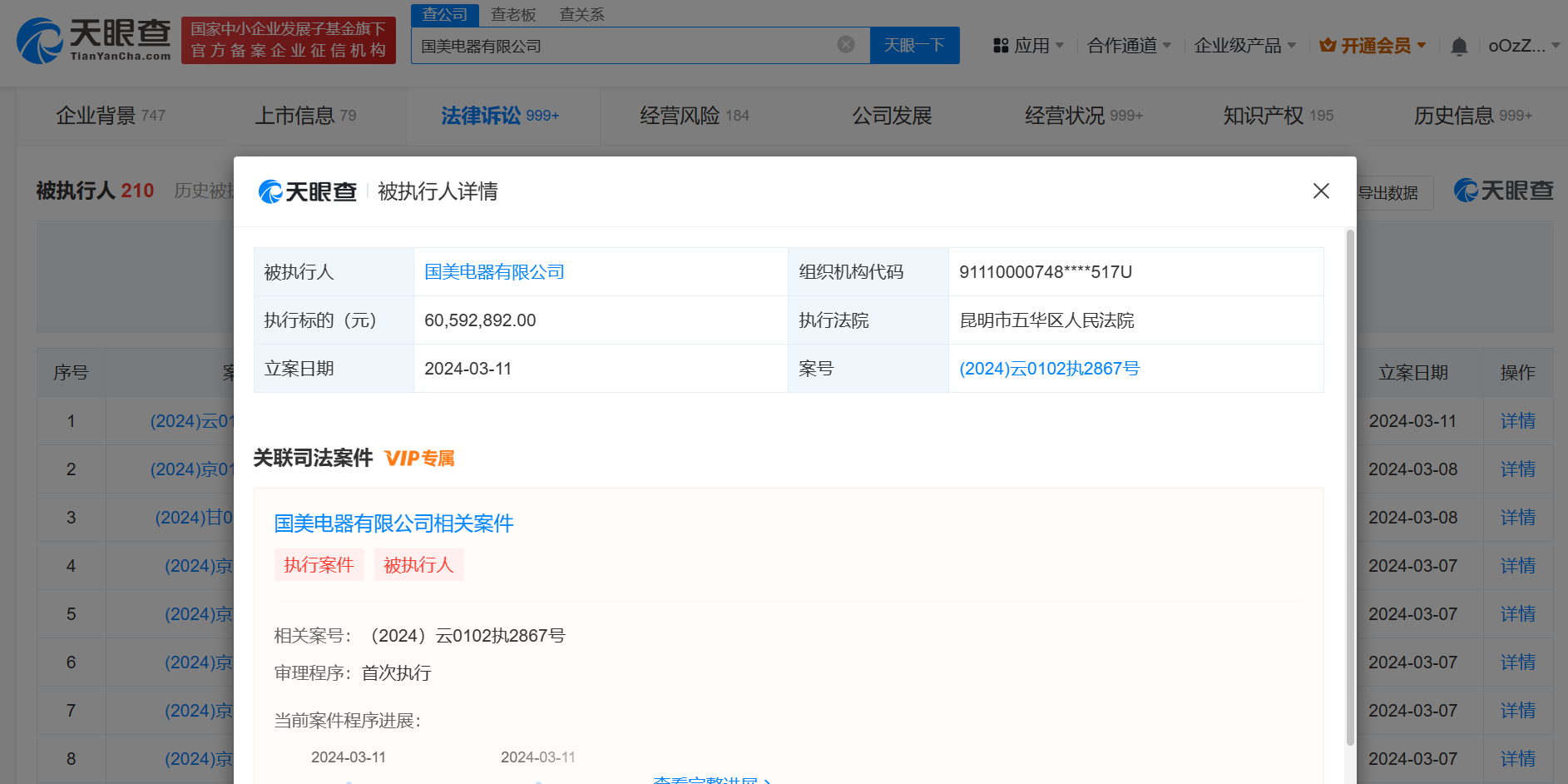Open the notification bell
Image resolution: width=1568 pixels, height=784 pixels.
(1459, 46)
